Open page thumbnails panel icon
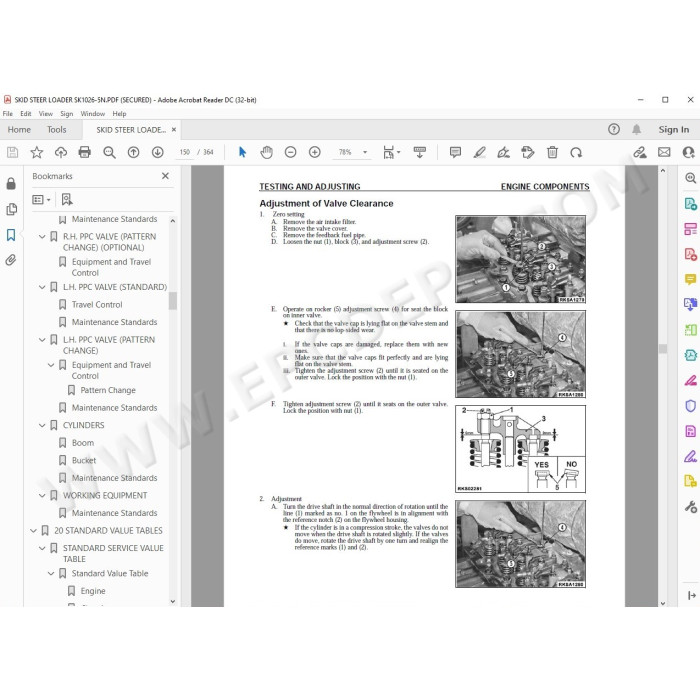Viewport: 700px width, 700px height. 11,209
